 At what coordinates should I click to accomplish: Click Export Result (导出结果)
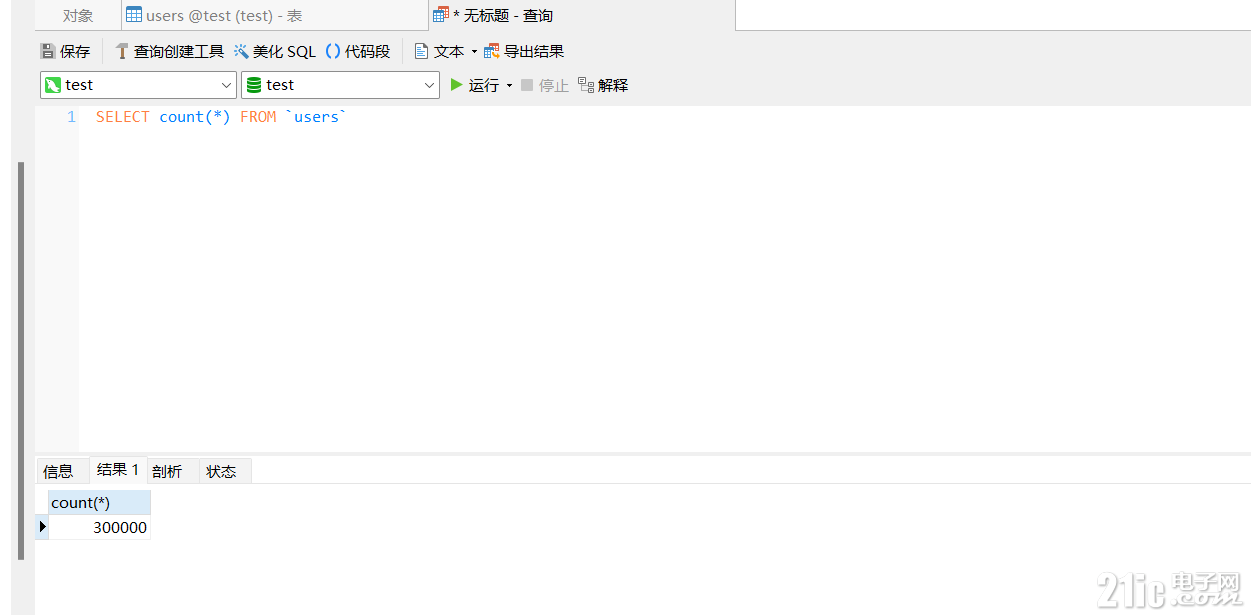tap(524, 51)
